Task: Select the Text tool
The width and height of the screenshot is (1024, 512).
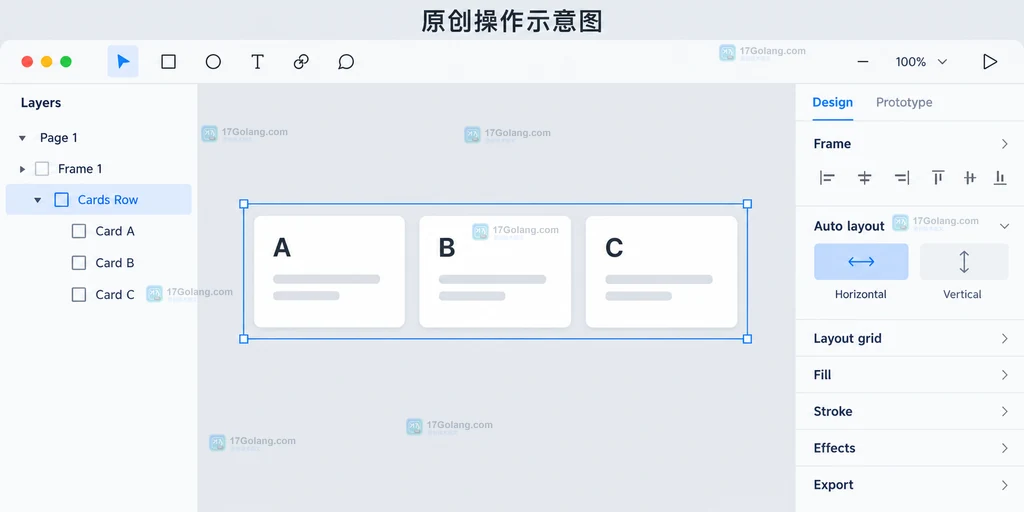Action: click(257, 61)
